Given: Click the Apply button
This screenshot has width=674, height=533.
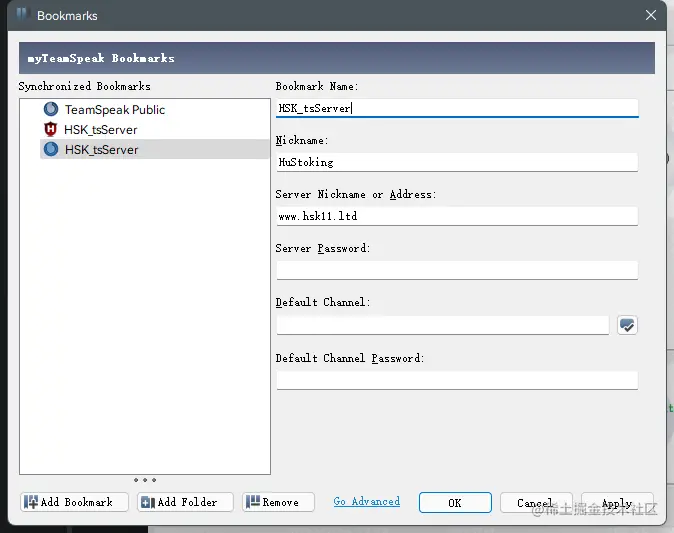Looking at the screenshot, I should 617,502.
